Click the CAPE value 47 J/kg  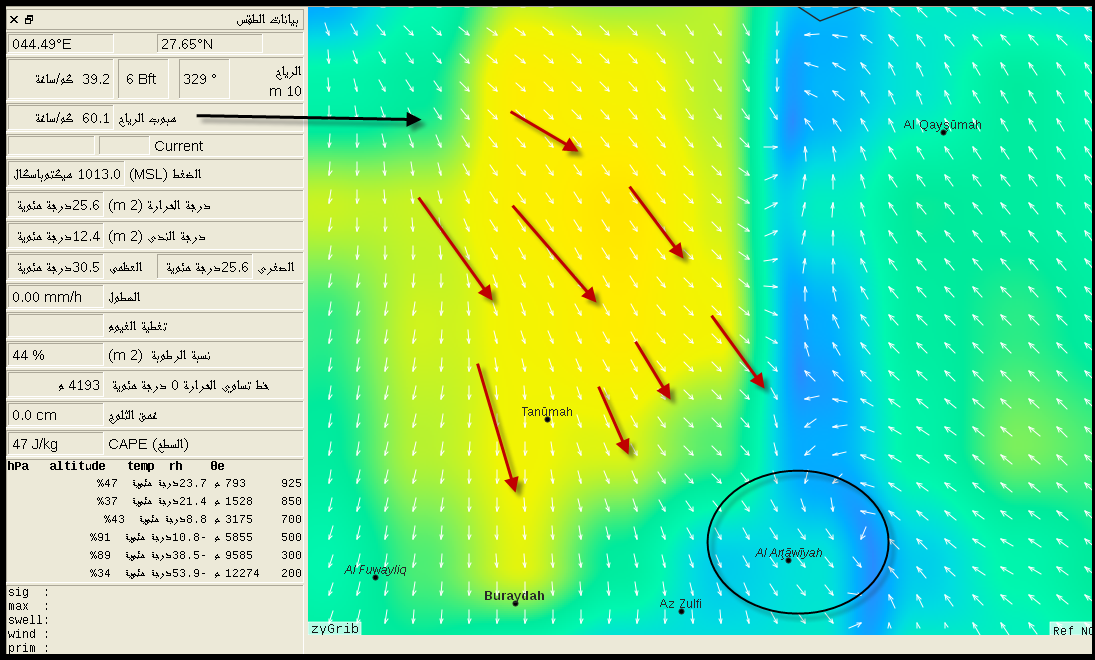(56, 444)
